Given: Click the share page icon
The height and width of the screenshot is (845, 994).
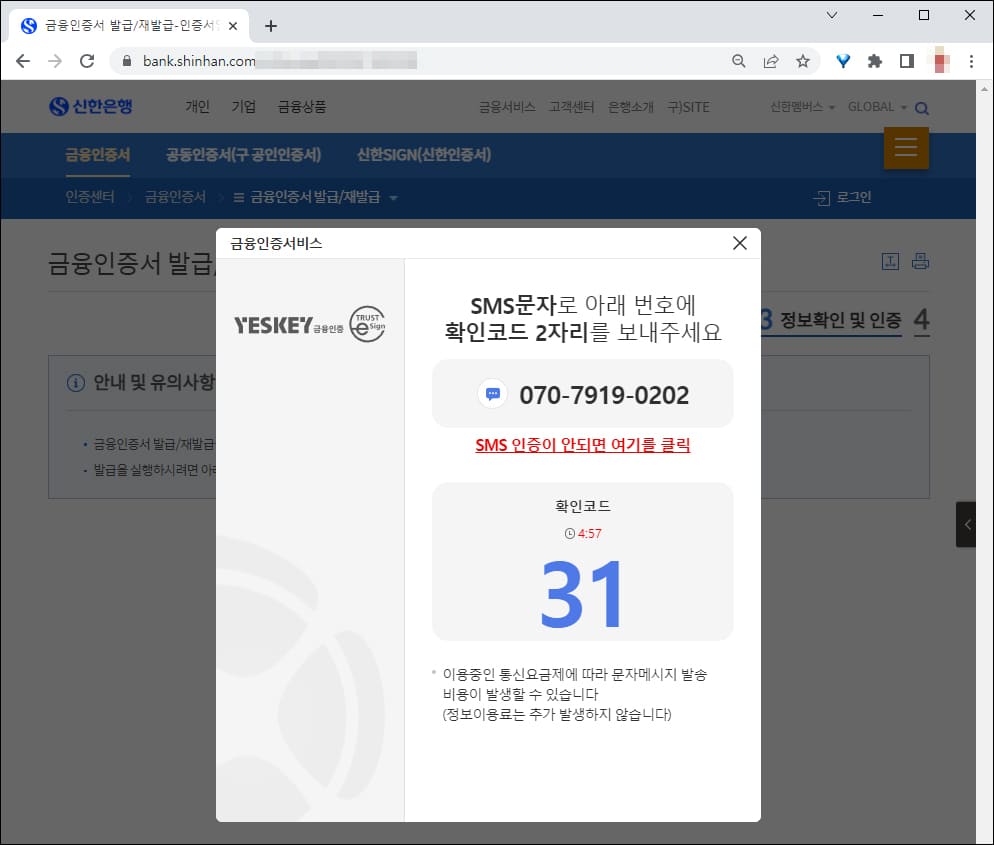Looking at the screenshot, I should click(x=771, y=61).
